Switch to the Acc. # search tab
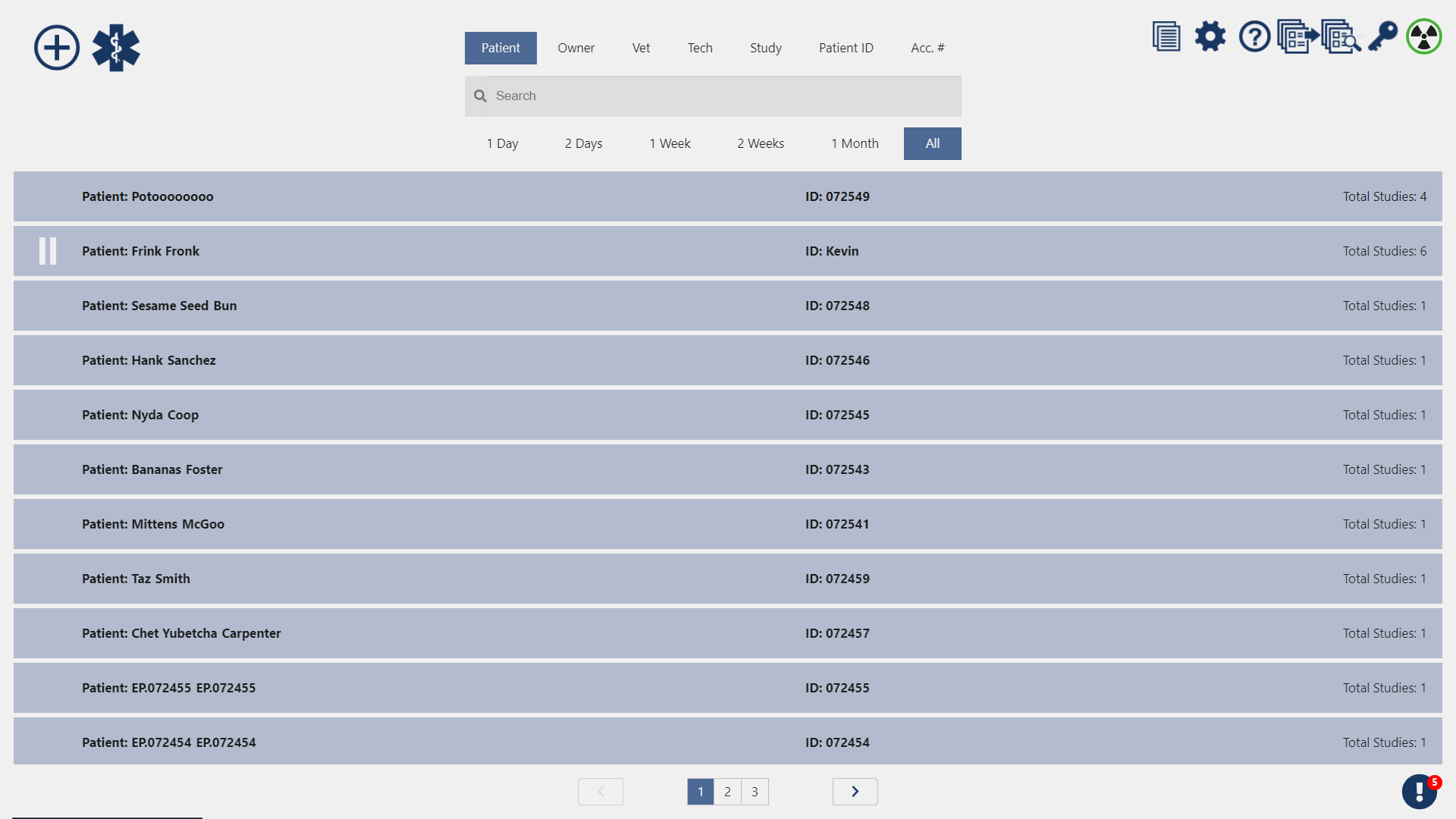This screenshot has height=819, width=1456. tap(928, 48)
